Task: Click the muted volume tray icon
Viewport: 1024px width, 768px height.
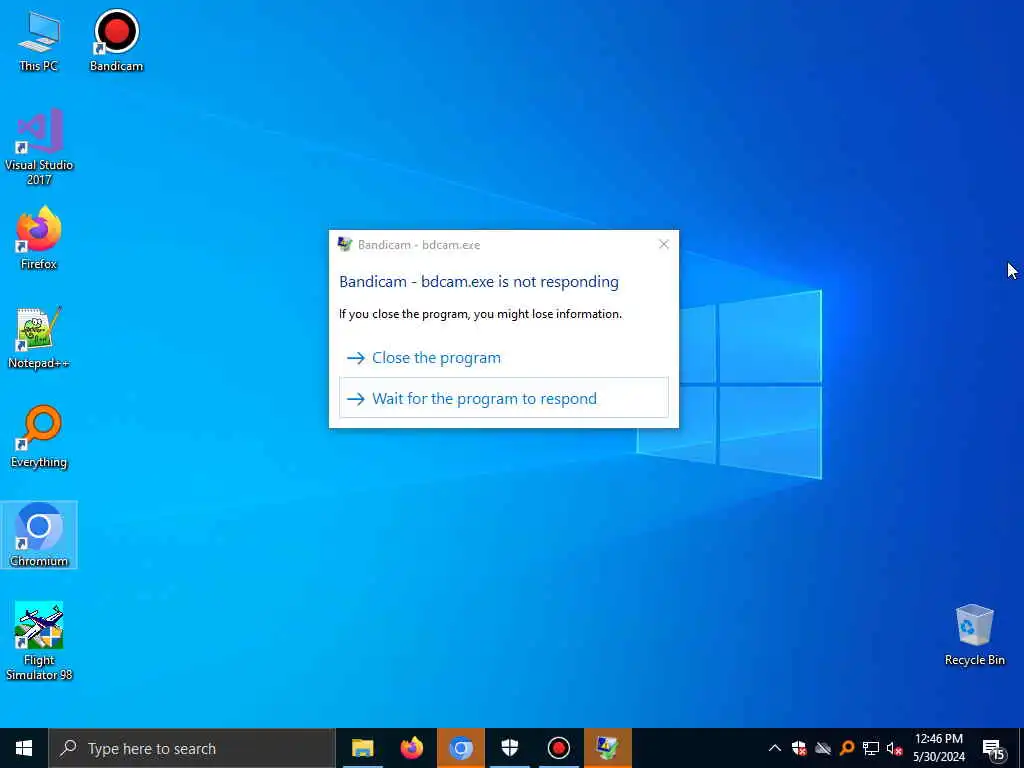Action: (894, 748)
